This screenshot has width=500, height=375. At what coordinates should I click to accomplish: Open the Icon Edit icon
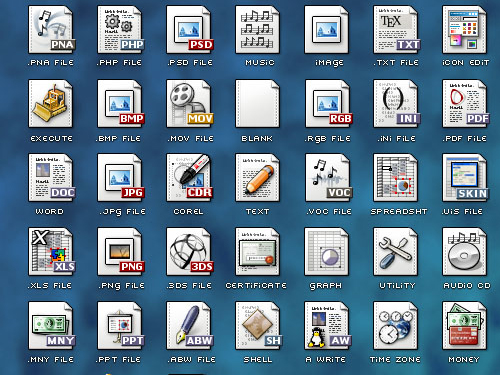464,29
